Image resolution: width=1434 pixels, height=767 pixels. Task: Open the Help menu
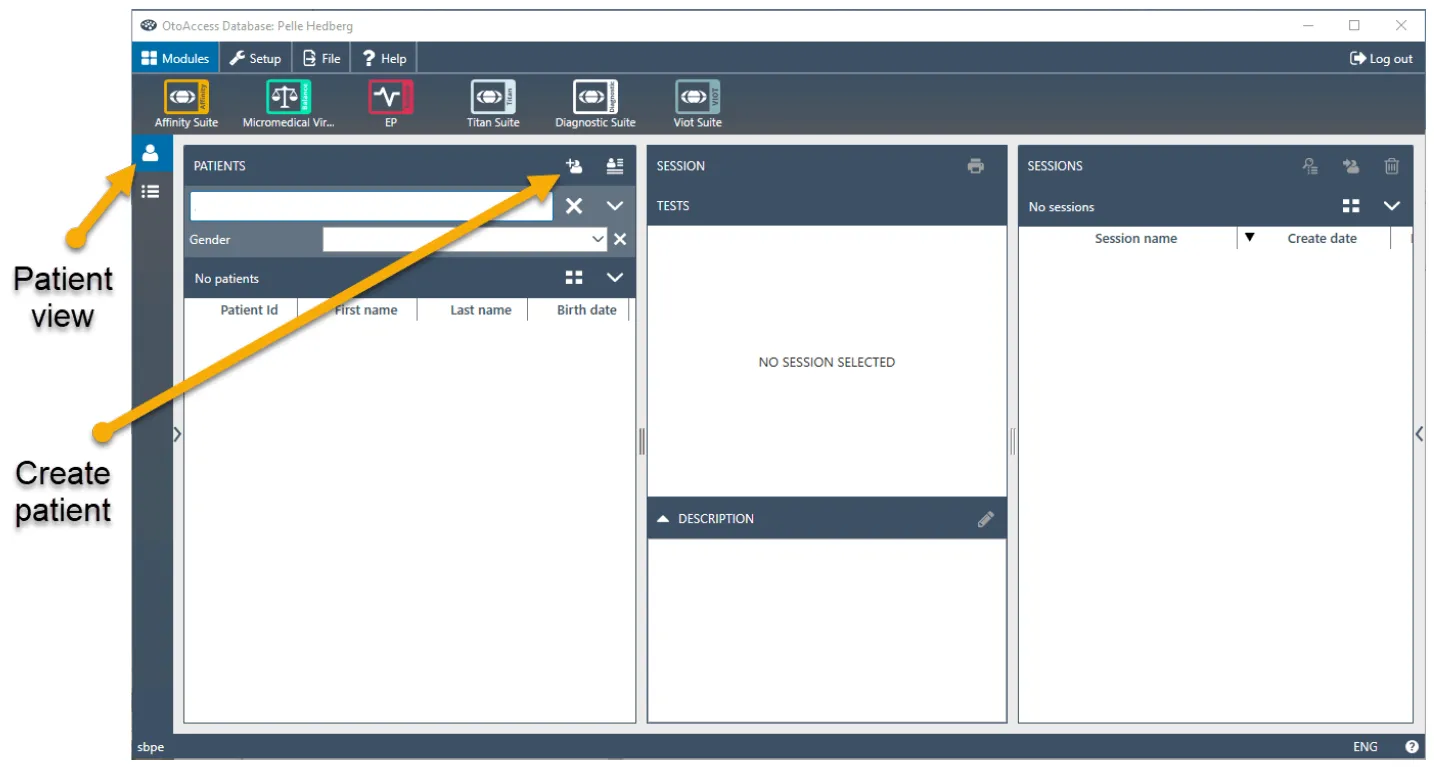click(384, 58)
